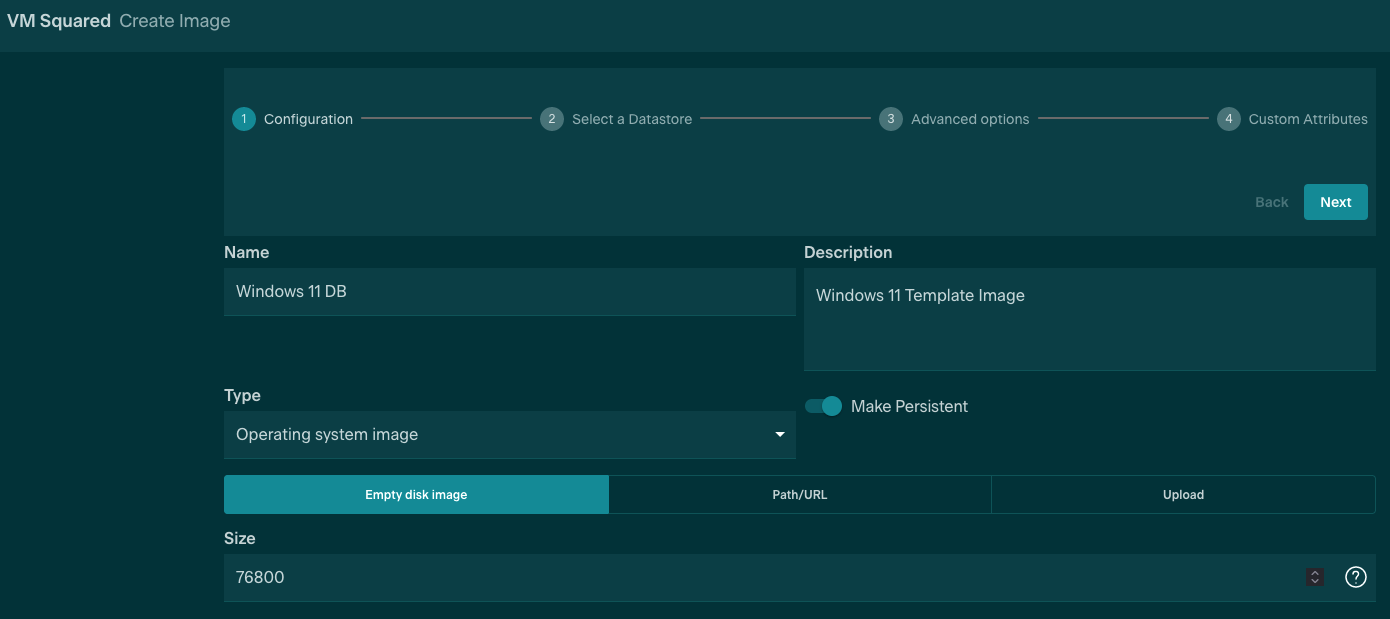Screen dimensions: 1390x619
Task: Click the step 2 number circle
Action: pos(552,119)
